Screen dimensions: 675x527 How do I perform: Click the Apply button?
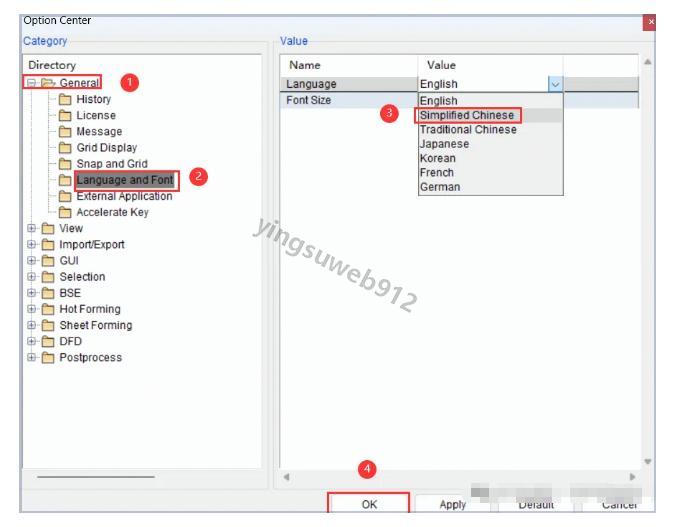click(x=453, y=504)
